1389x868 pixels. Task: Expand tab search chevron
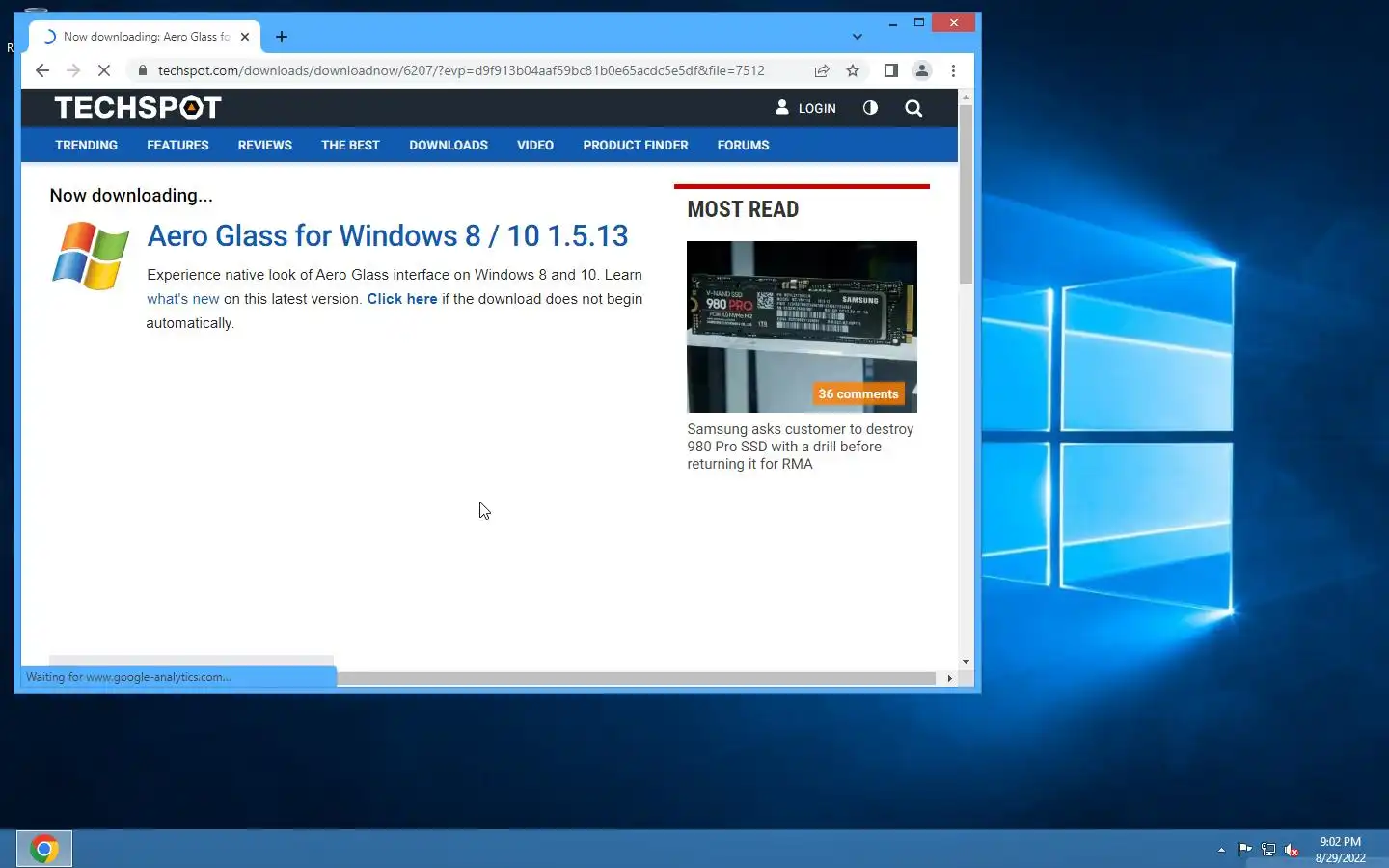(x=858, y=37)
